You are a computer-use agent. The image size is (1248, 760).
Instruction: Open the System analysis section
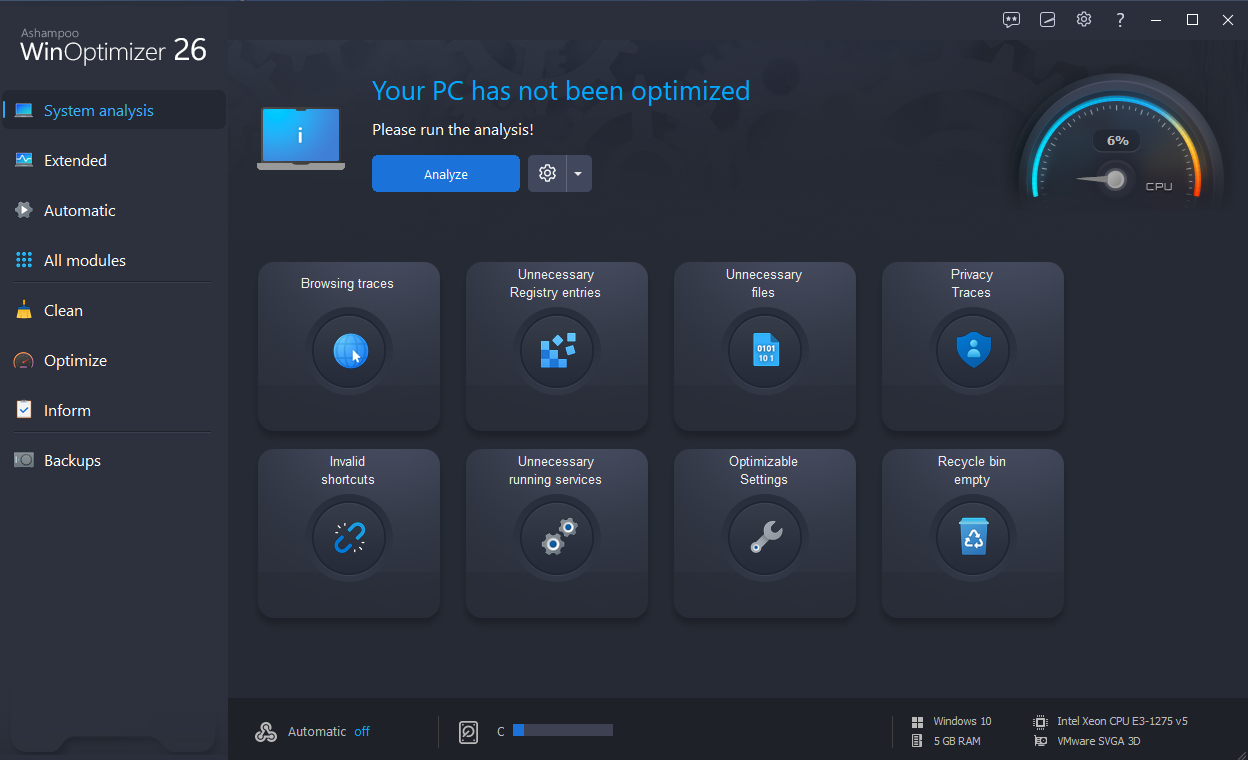click(114, 110)
